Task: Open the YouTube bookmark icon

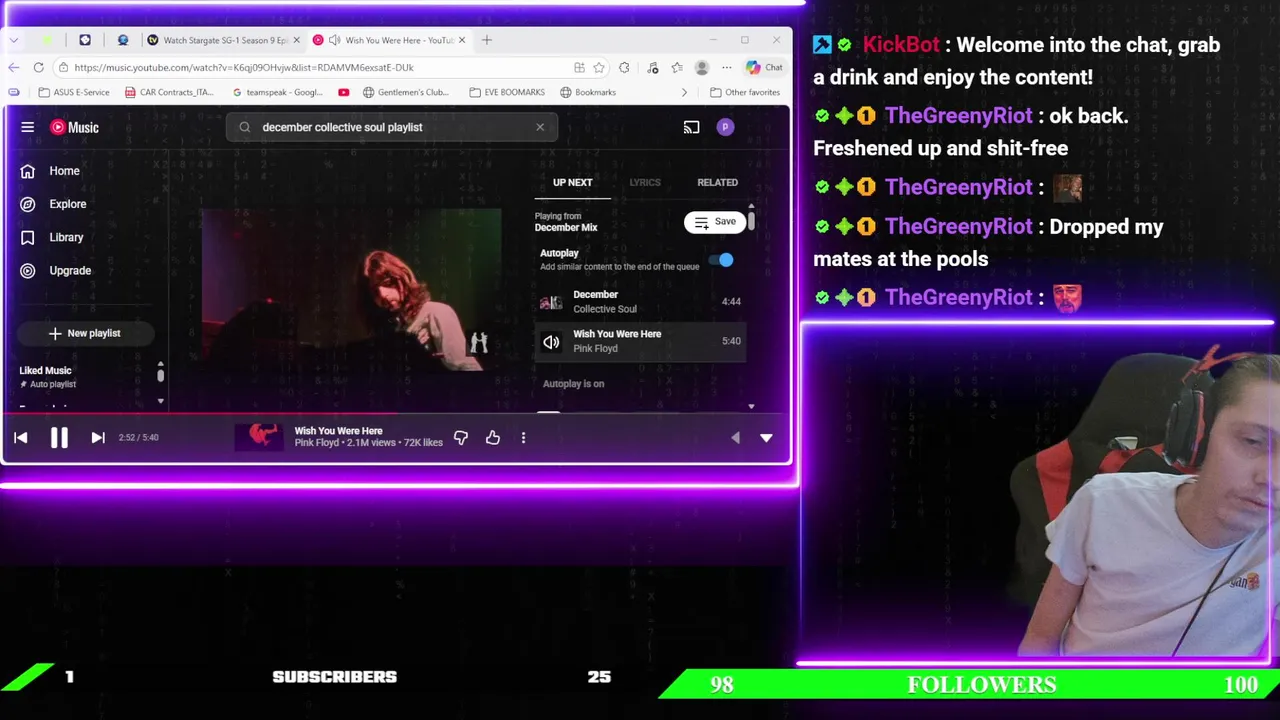Action: pos(344,92)
